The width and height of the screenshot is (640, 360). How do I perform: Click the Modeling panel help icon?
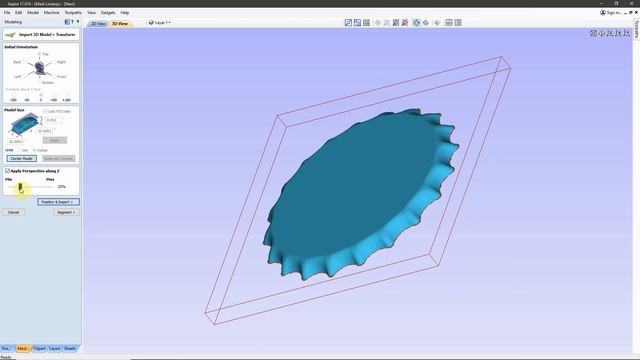73,22
